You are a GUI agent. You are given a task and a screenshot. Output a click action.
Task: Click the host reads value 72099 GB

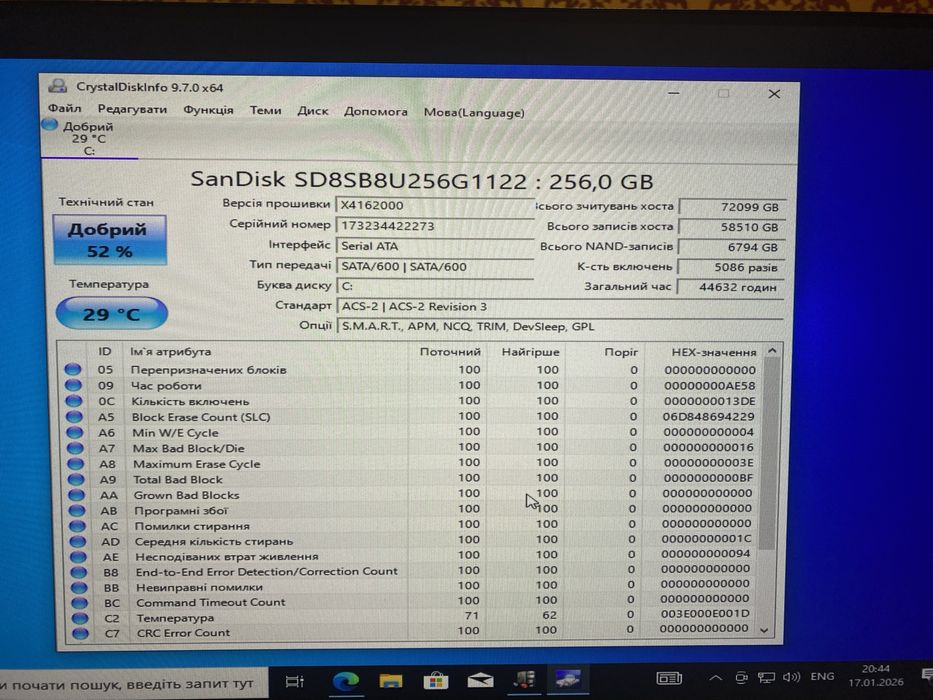[732, 207]
